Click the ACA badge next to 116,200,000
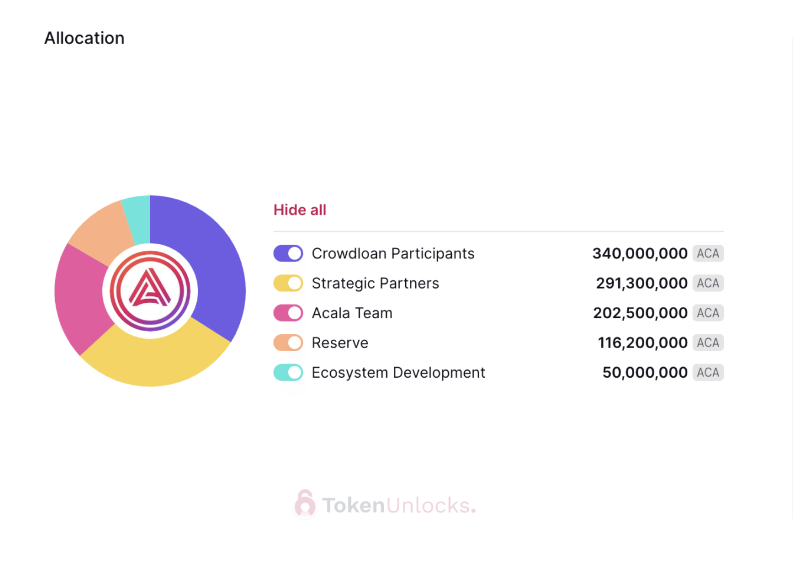Viewport: 793px width, 562px height. coord(708,343)
